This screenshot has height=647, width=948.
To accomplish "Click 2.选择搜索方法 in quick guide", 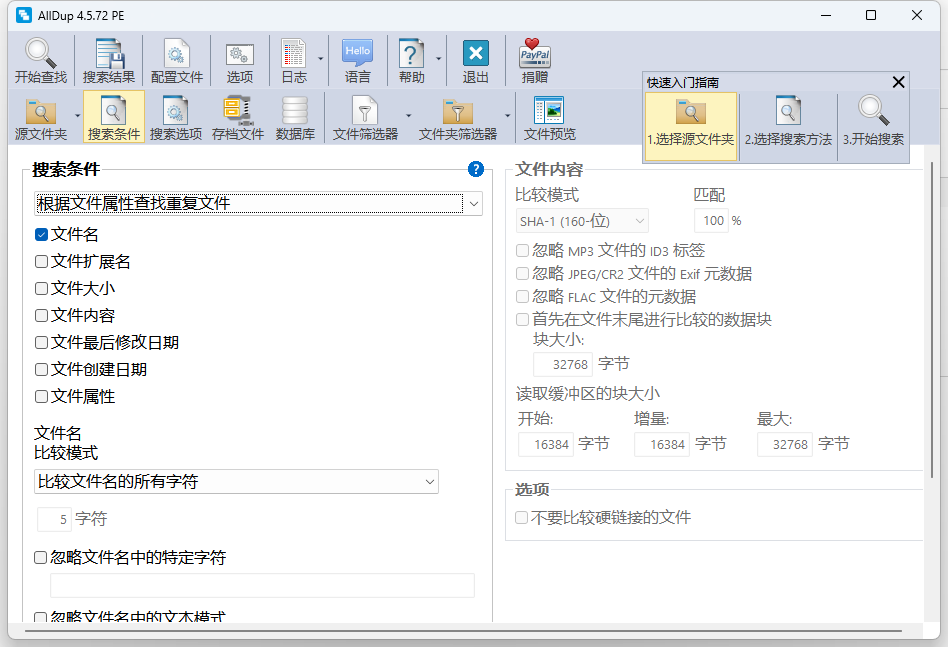I will coord(788,126).
